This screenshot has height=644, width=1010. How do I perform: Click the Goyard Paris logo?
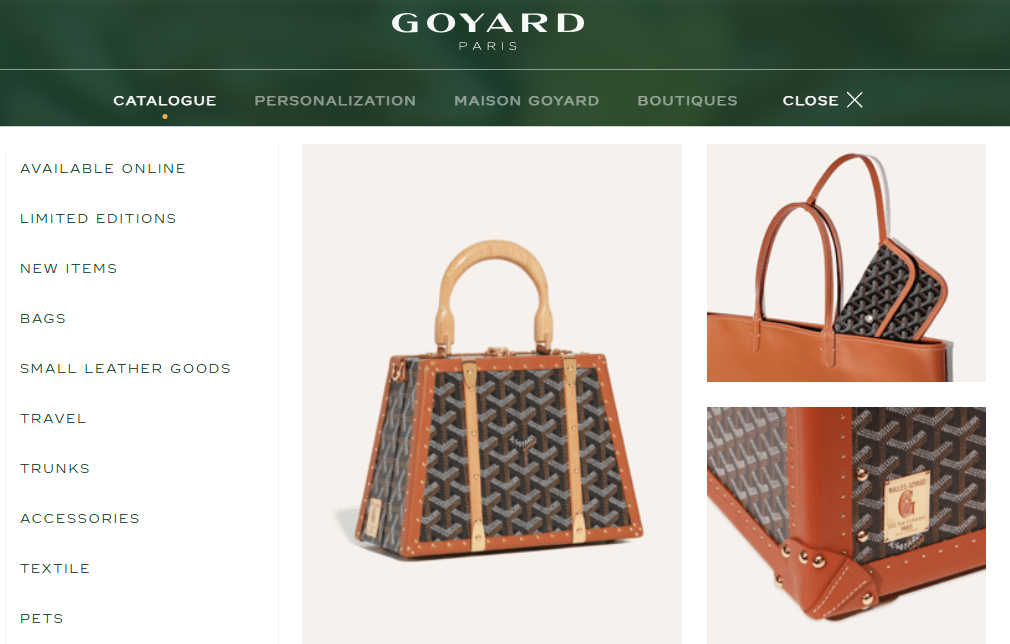click(488, 31)
